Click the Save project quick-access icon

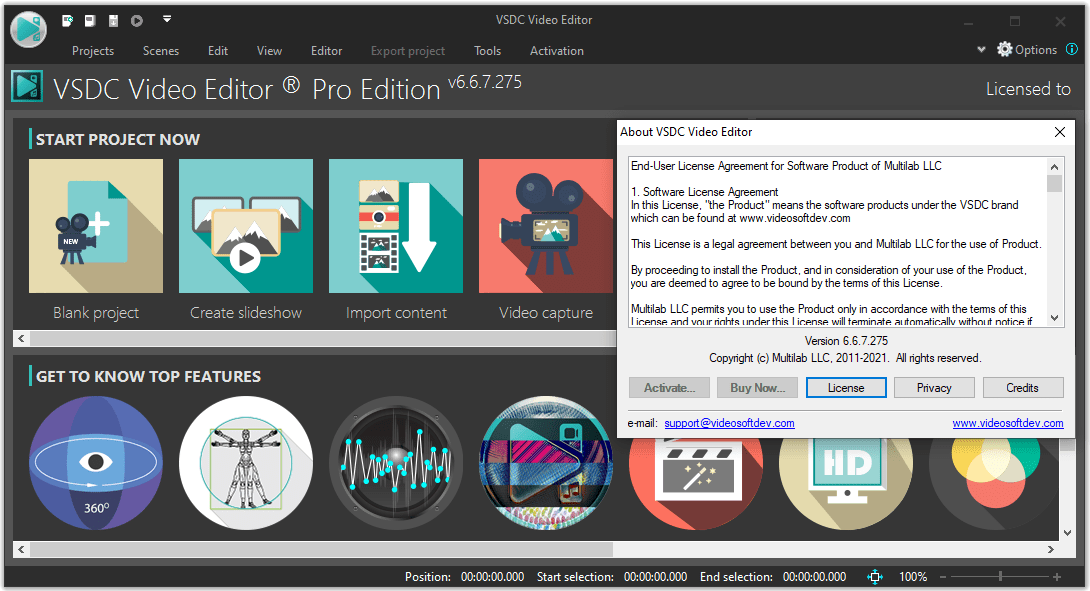coord(90,21)
